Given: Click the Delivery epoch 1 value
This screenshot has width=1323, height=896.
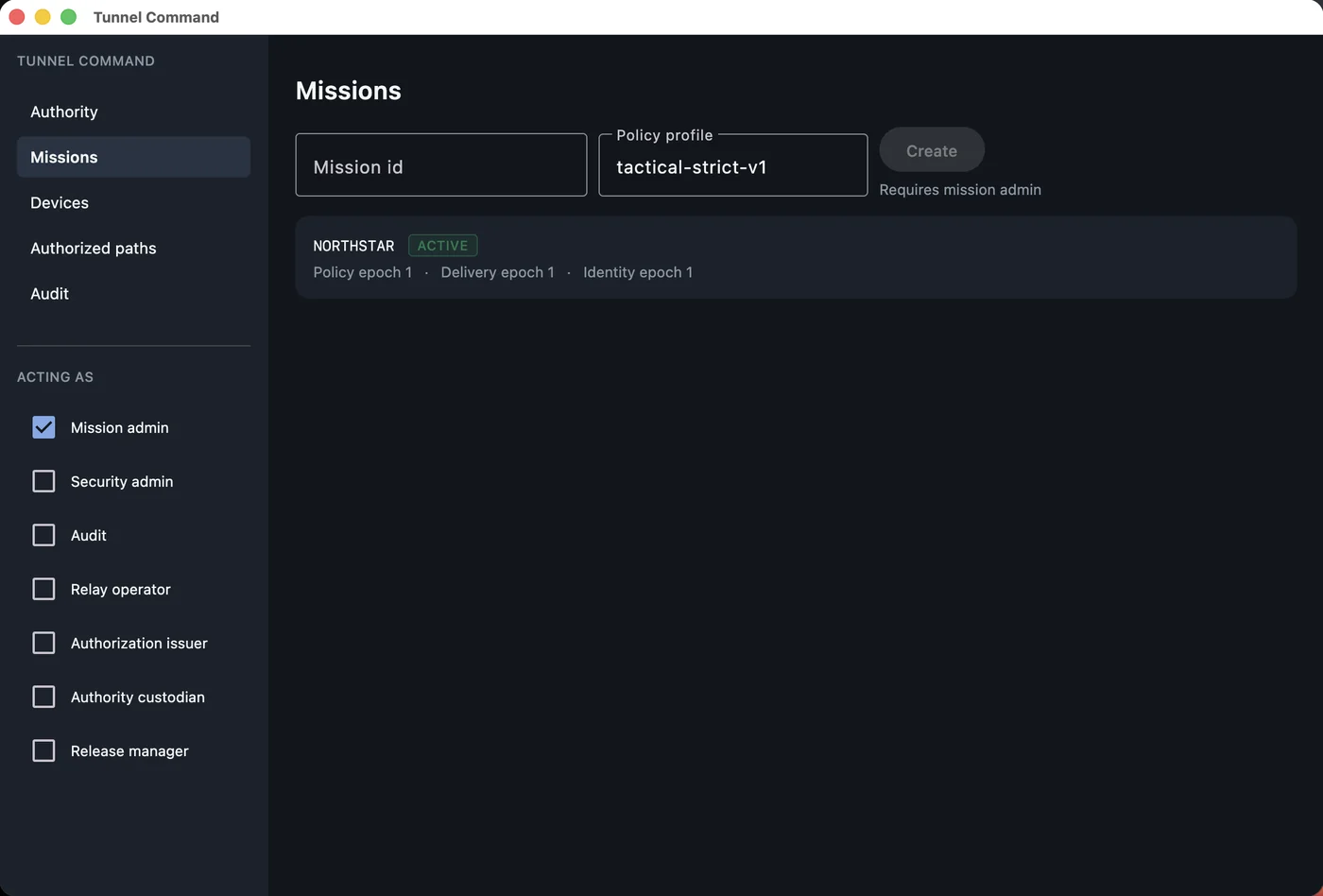Looking at the screenshot, I should [498, 272].
